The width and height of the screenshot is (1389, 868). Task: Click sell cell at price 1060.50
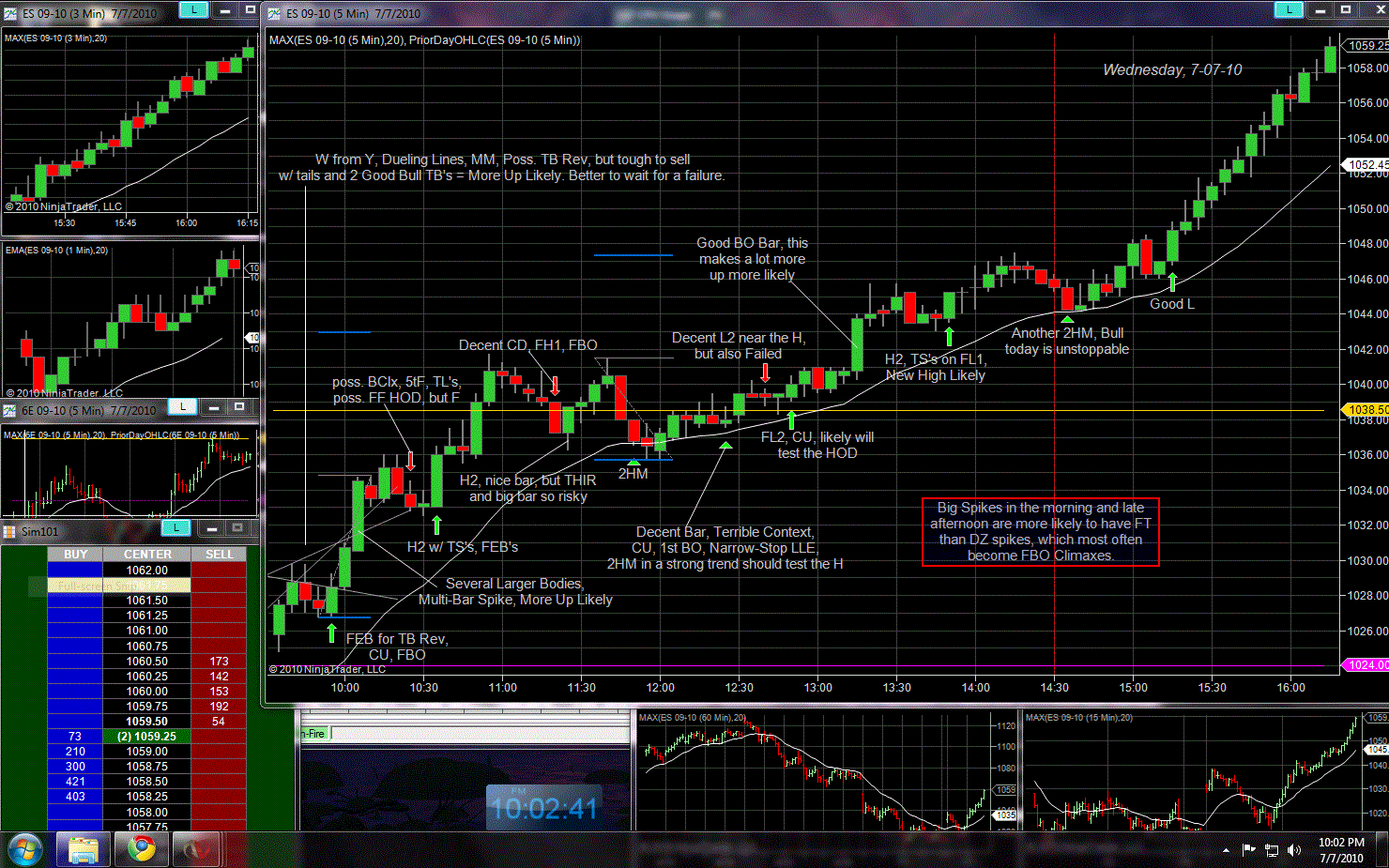(219, 662)
